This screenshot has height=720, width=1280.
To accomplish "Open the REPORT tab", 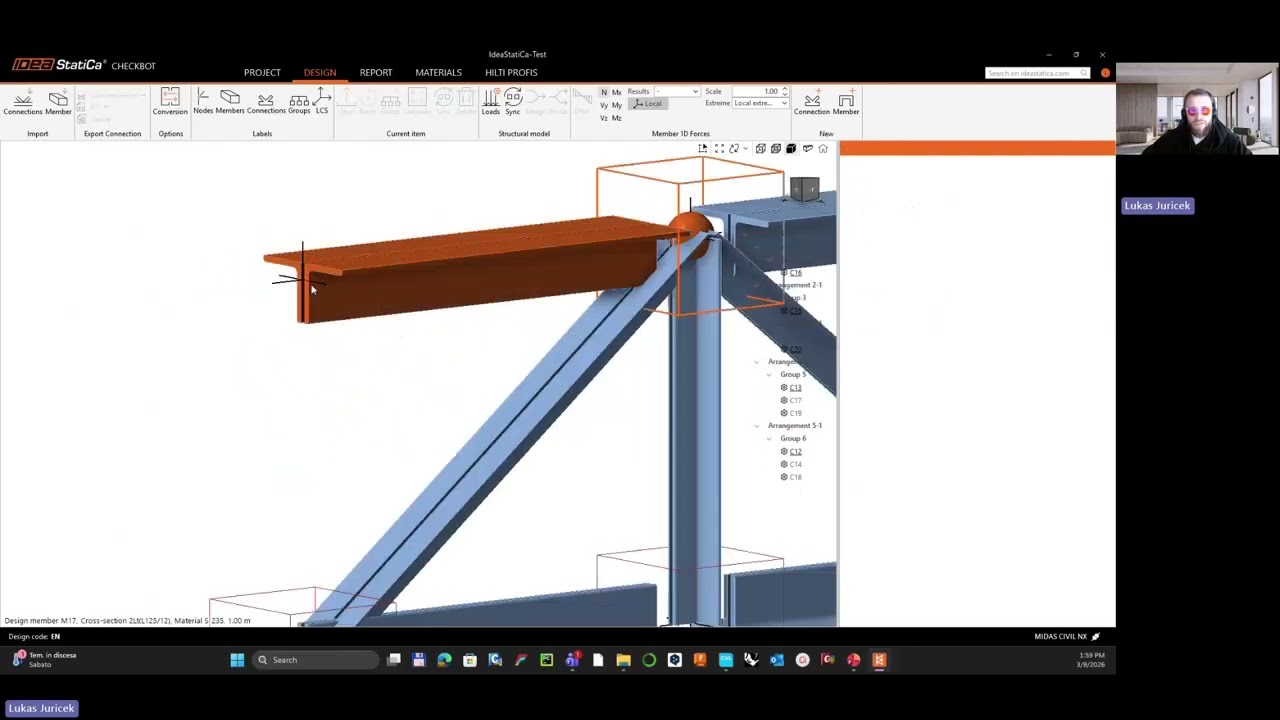I will [x=376, y=73].
